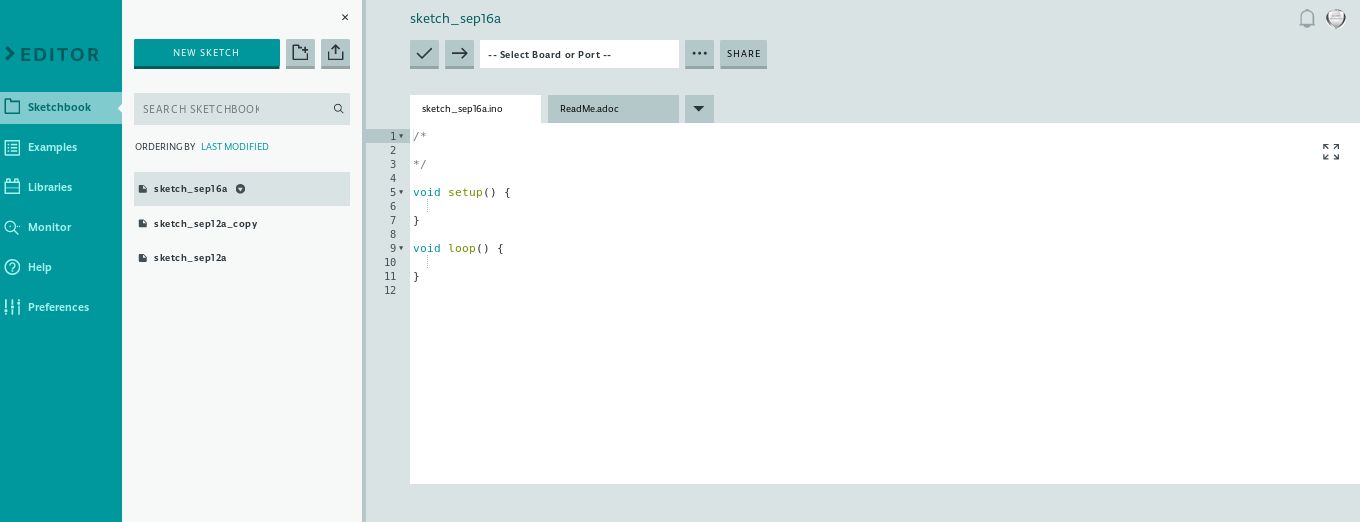This screenshot has height=522, width=1360.
Task: Open the Select Board or Port dropdown
Action: (x=579, y=54)
